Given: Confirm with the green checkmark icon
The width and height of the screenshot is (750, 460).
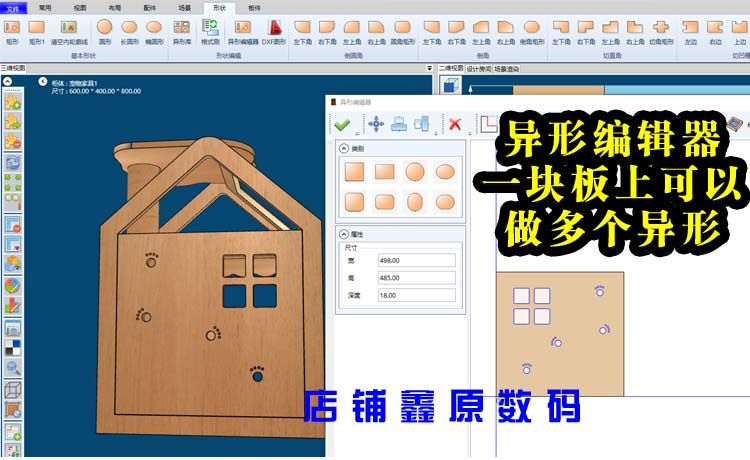Looking at the screenshot, I should 342,124.
